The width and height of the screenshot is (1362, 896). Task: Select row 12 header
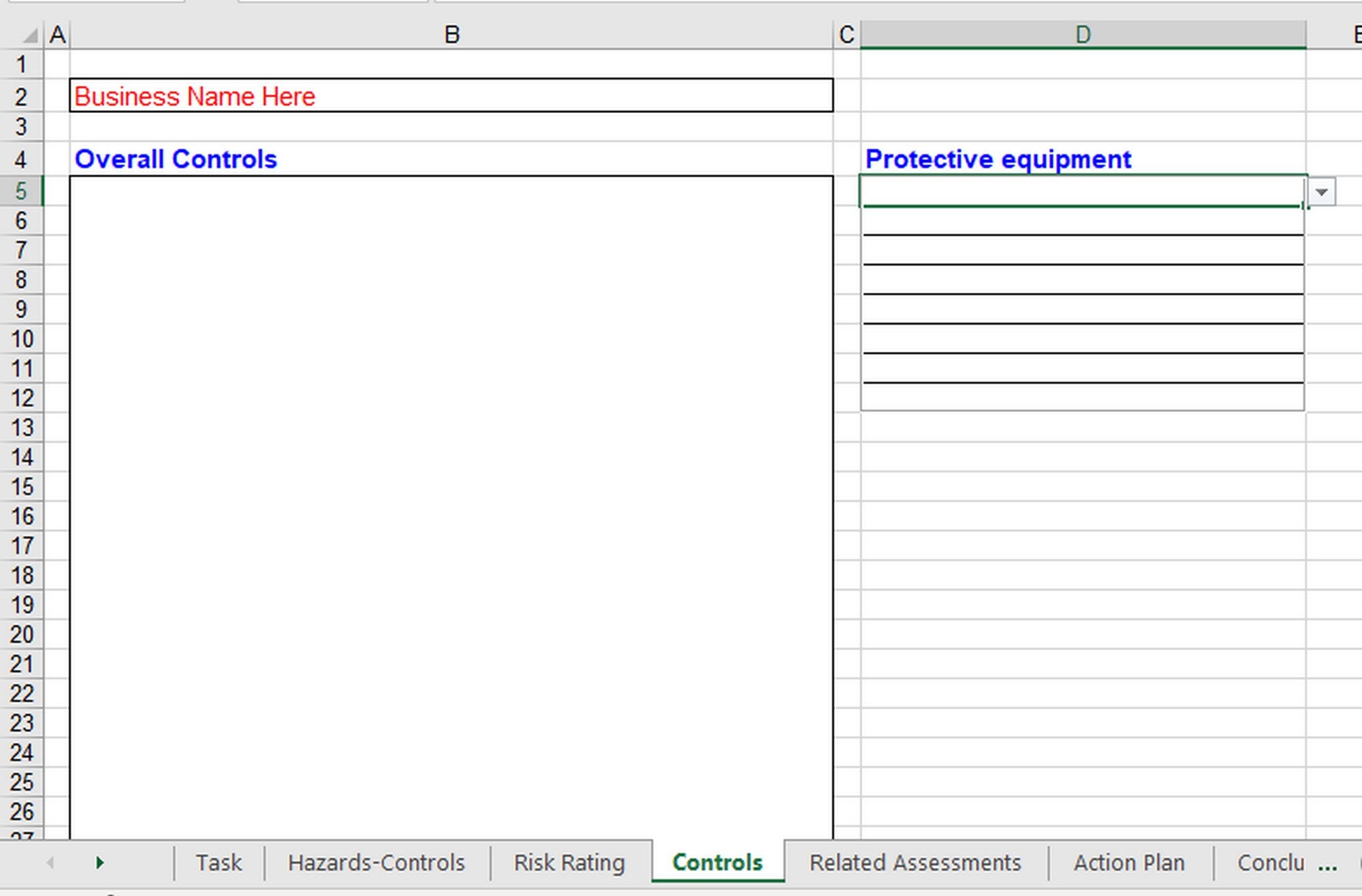[x=22, y=398]
